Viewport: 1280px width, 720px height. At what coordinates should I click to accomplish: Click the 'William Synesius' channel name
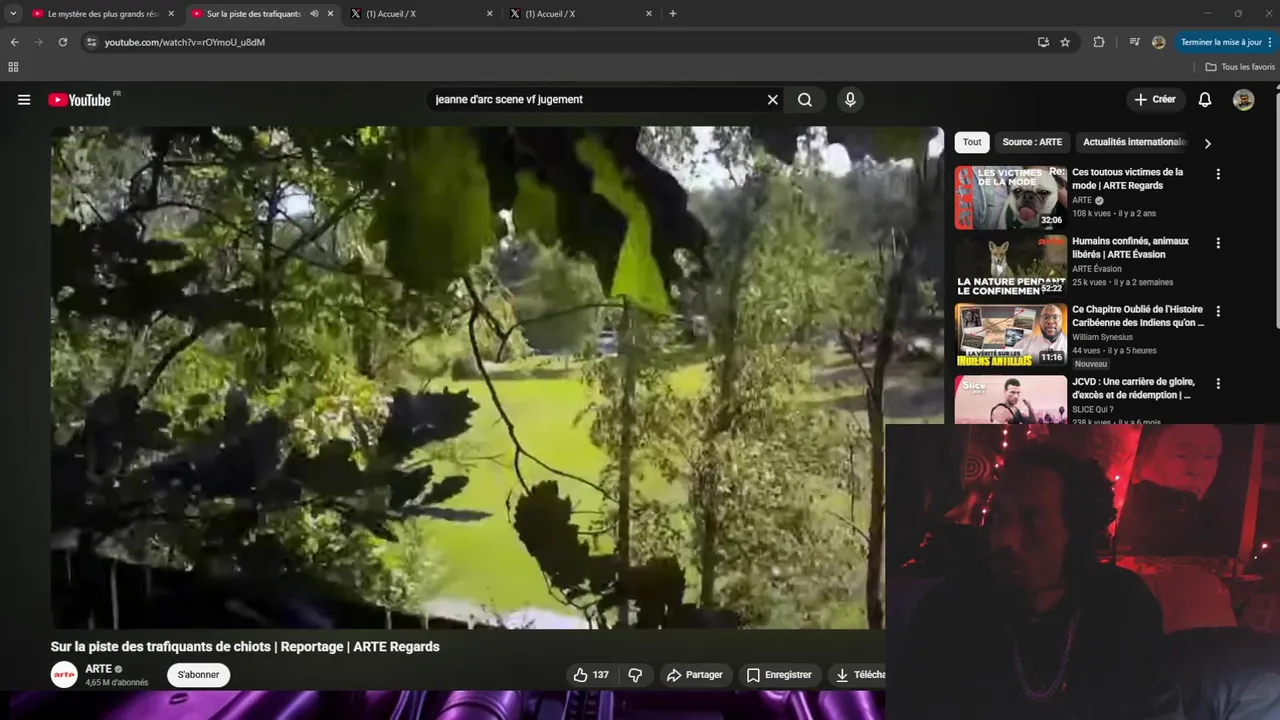pos(1102,337)
